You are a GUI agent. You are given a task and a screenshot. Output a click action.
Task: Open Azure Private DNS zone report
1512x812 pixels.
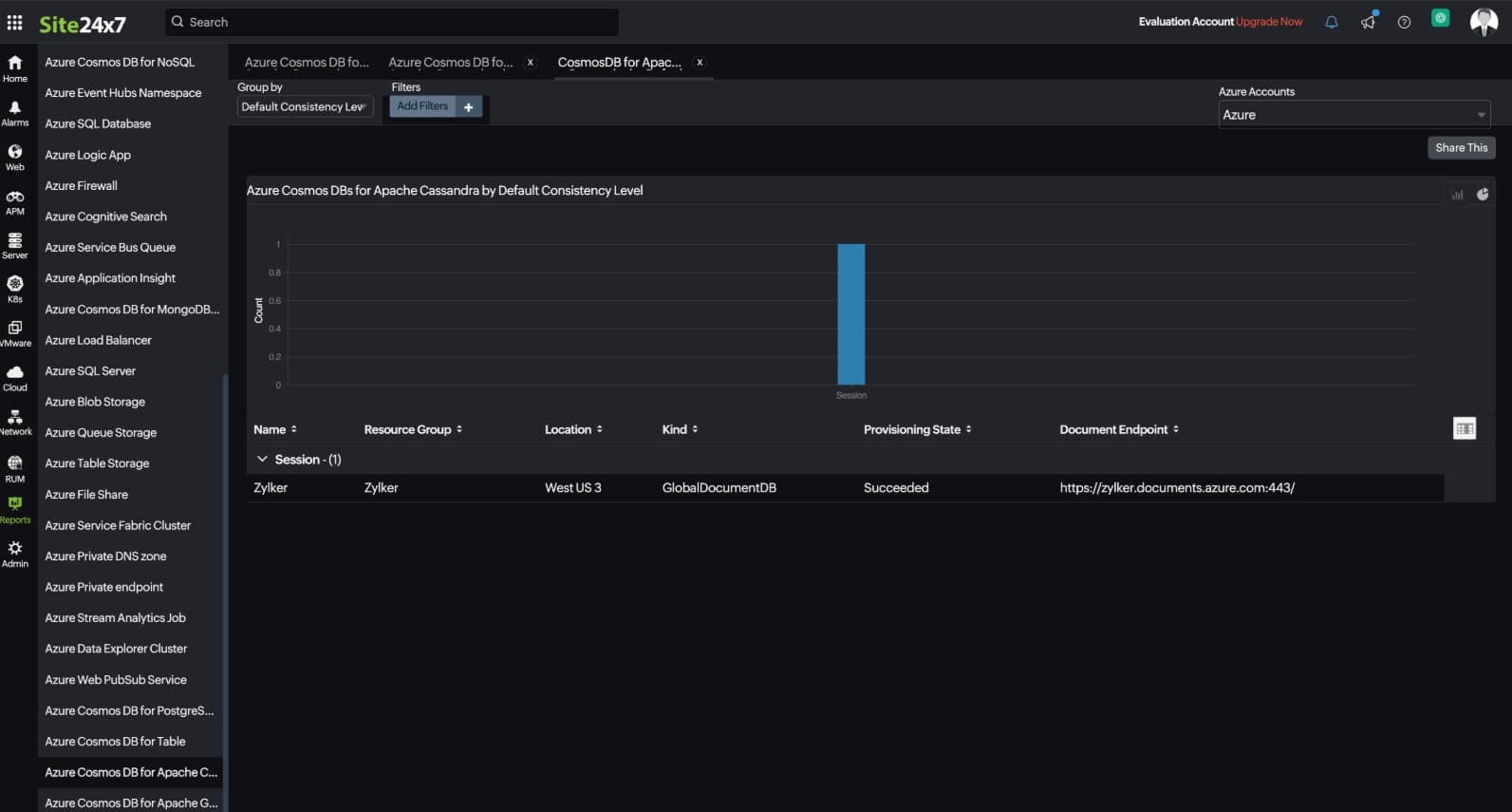(x=105, y=556)
